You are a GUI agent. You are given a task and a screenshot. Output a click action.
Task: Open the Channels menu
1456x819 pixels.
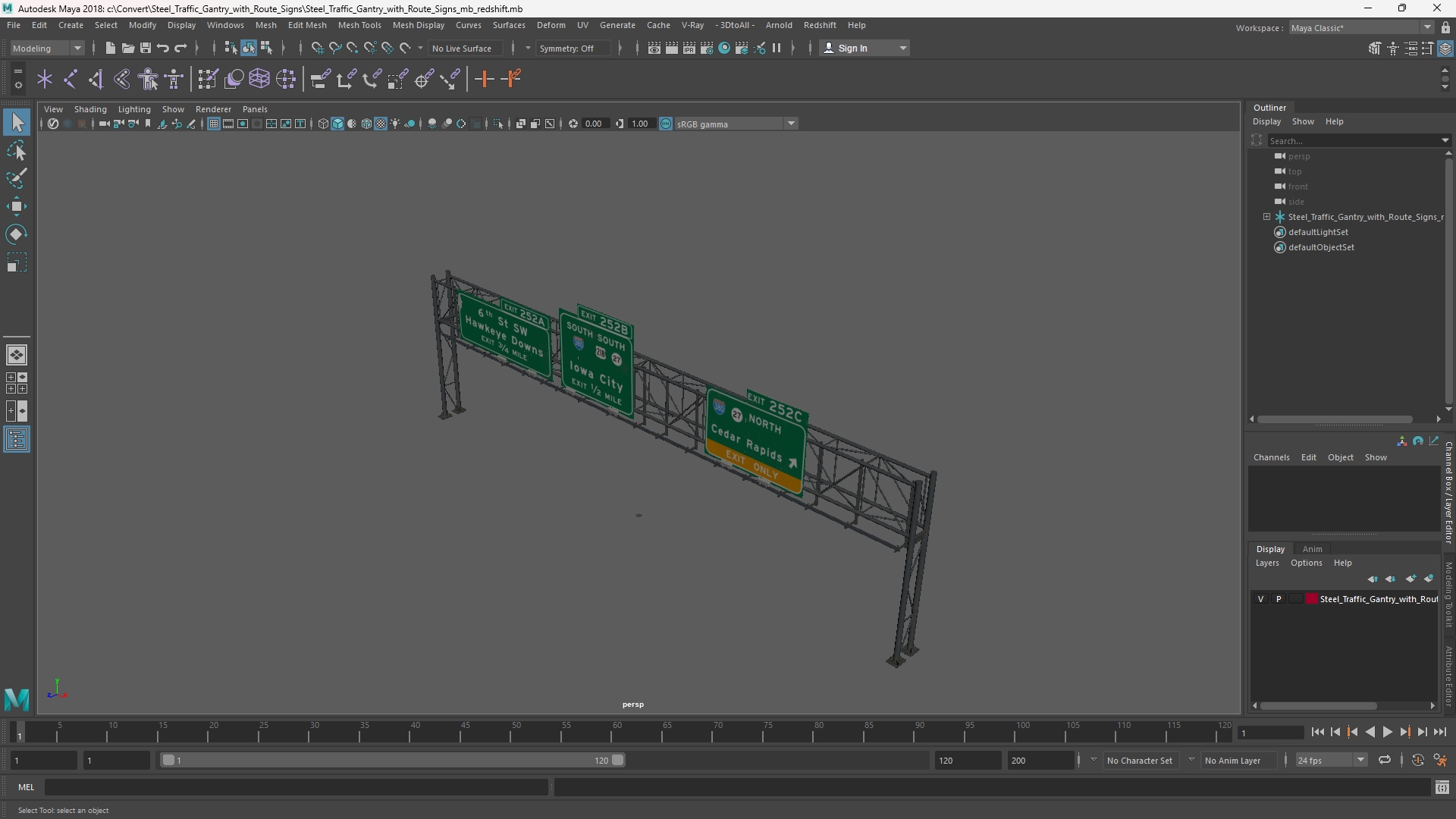(x=1271, y=457)
